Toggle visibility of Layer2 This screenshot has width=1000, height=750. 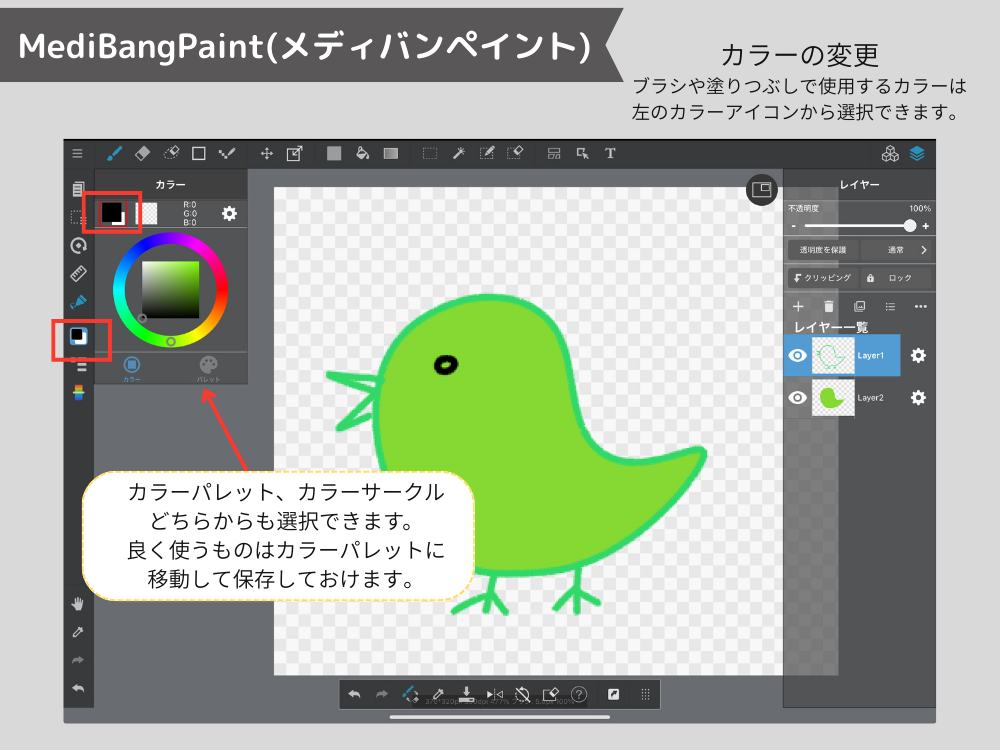tap(797, 397)
